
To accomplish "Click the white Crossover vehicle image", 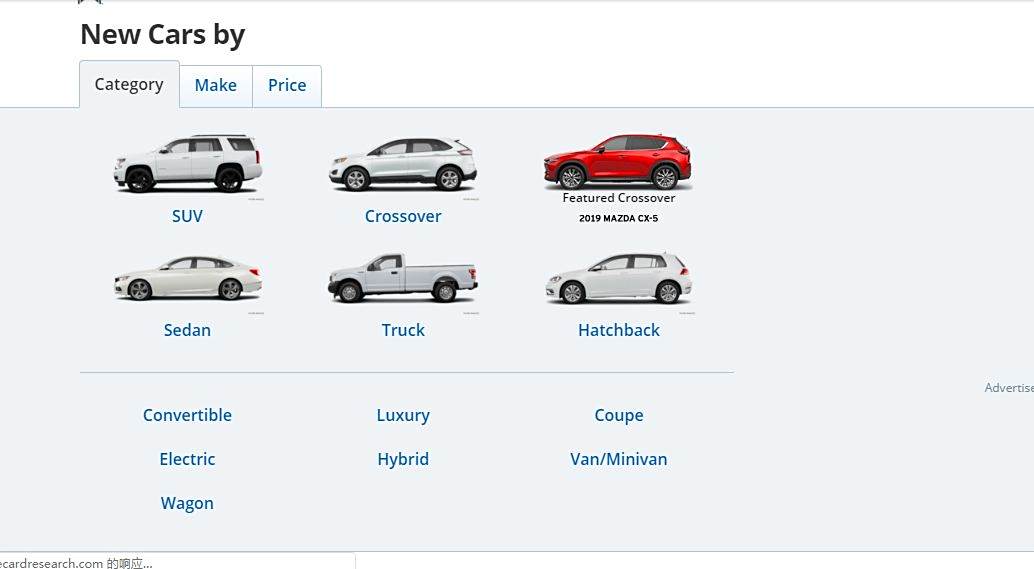I will coord(403,164).
